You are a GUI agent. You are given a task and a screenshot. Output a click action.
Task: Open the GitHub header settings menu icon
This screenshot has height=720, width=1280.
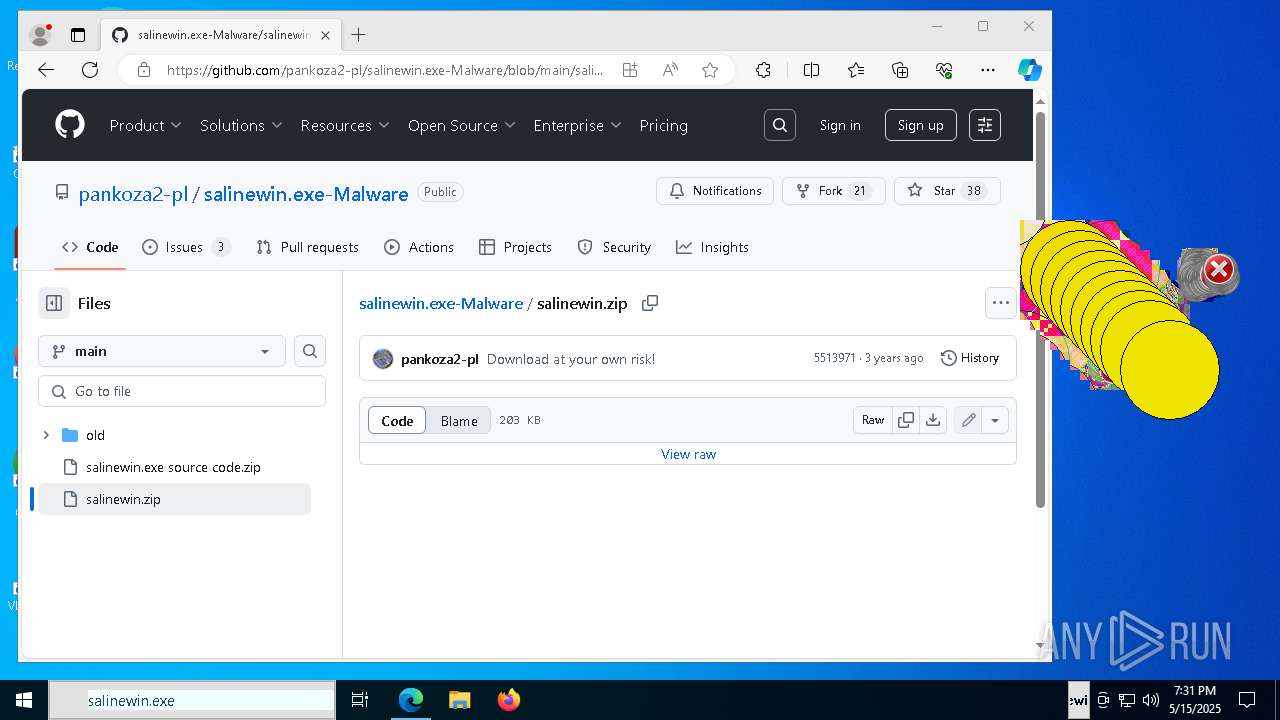click(x=985, y=125)
